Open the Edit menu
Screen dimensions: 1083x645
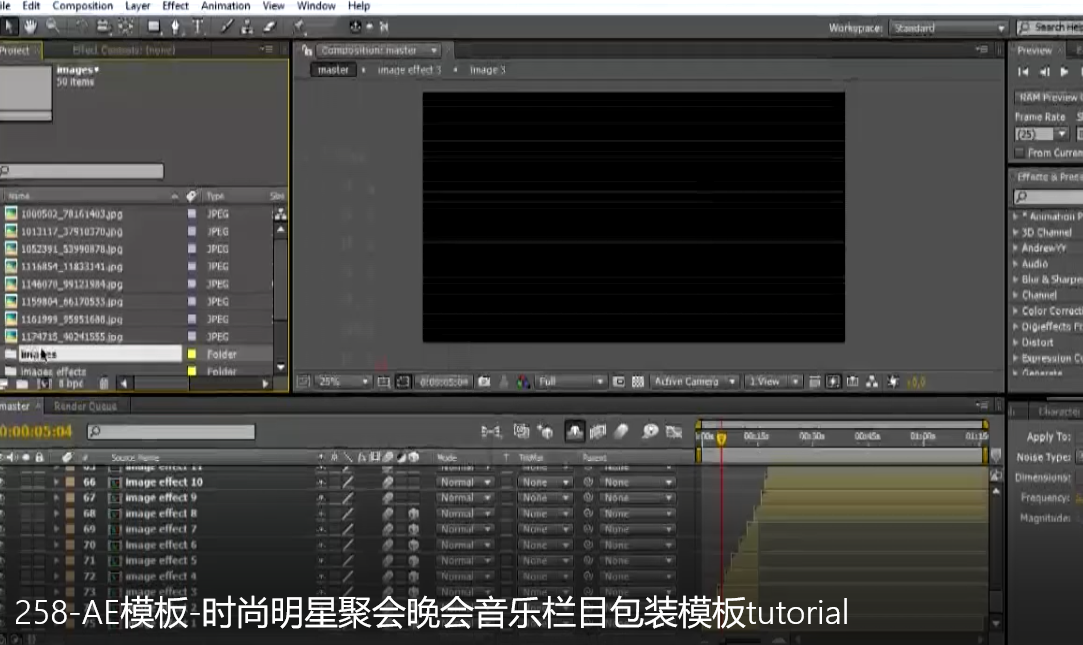pos(31,6)
